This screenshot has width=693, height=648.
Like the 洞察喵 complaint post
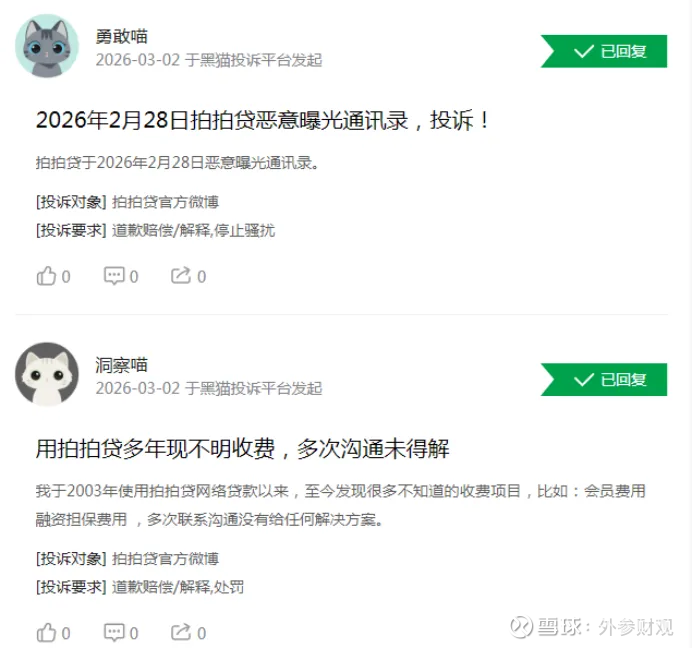tap(53, 633)
